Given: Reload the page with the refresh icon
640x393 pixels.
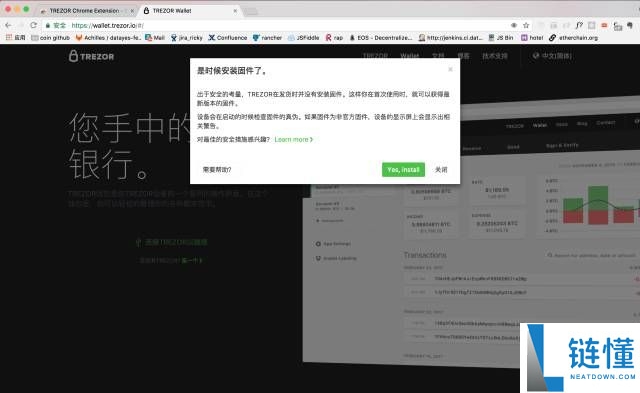Looking at the screenshot, I should click(x=33, y=25).
